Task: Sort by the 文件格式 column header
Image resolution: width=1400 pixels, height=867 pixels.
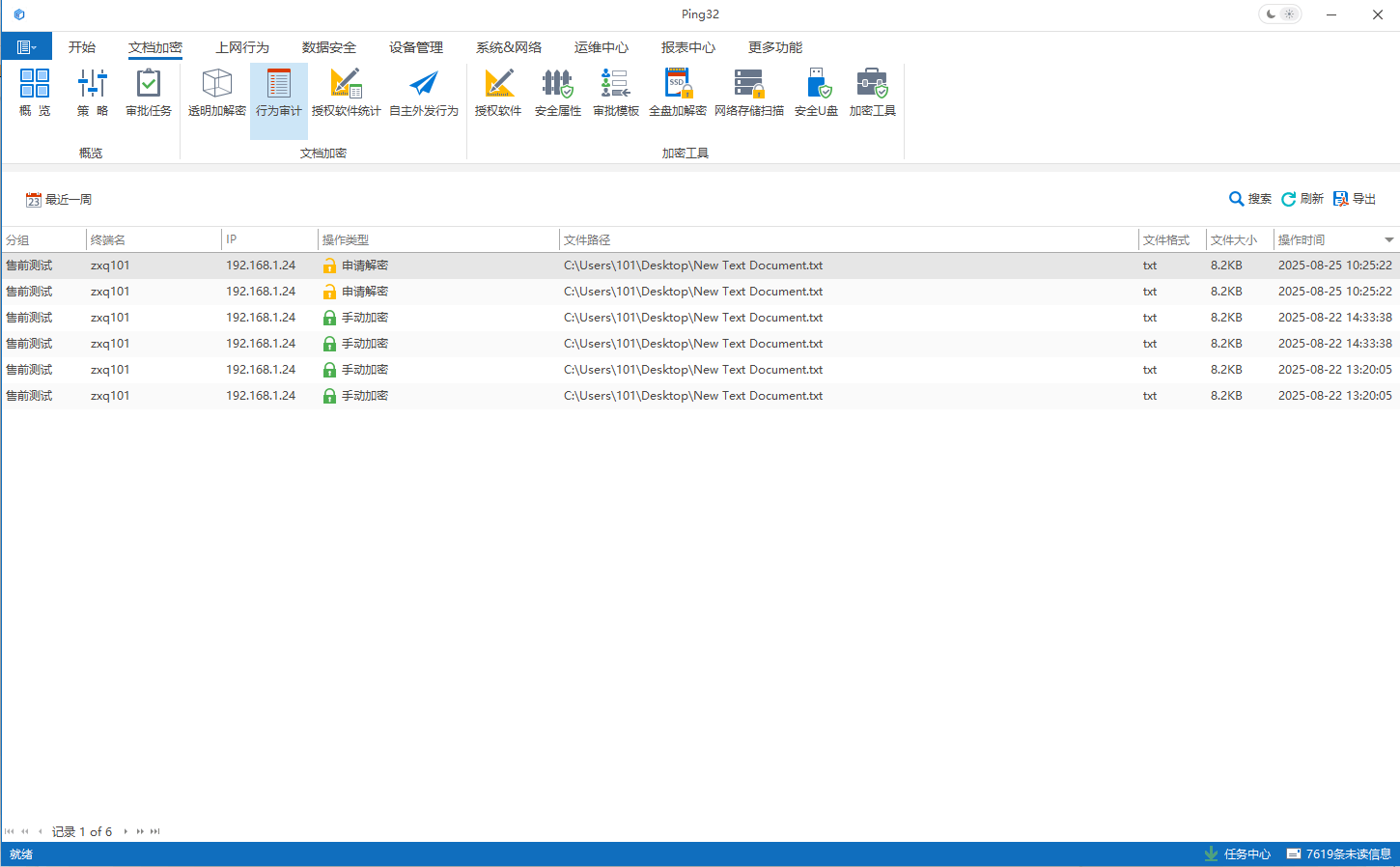Action: pyautogui.click(x=1172, y=239)
